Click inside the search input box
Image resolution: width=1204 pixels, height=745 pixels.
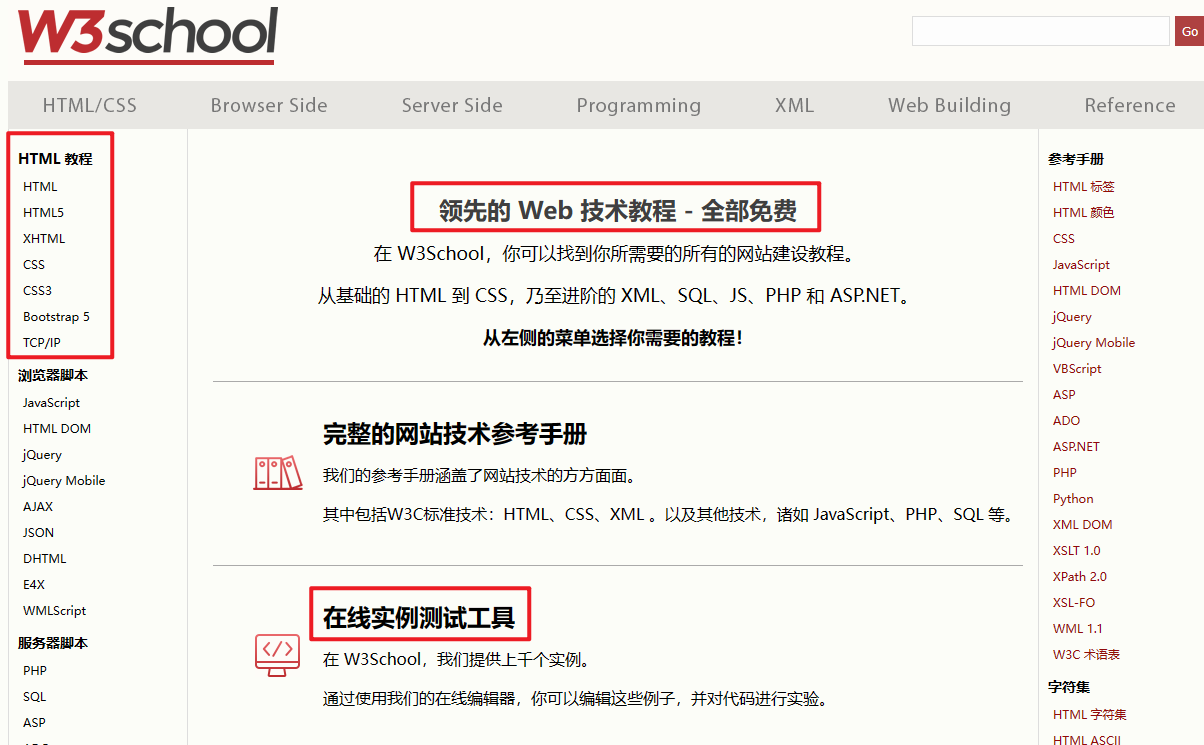pyautogui.click(x=1040, y=31)
